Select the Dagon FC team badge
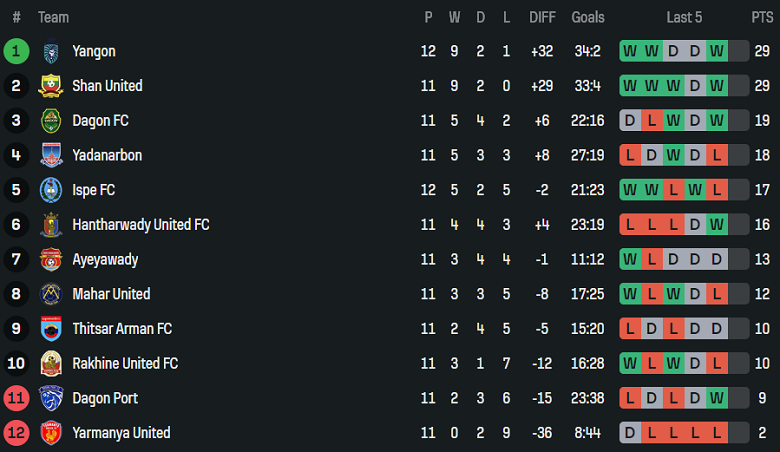Screen dimensions: 780x452 coord(50,121)
